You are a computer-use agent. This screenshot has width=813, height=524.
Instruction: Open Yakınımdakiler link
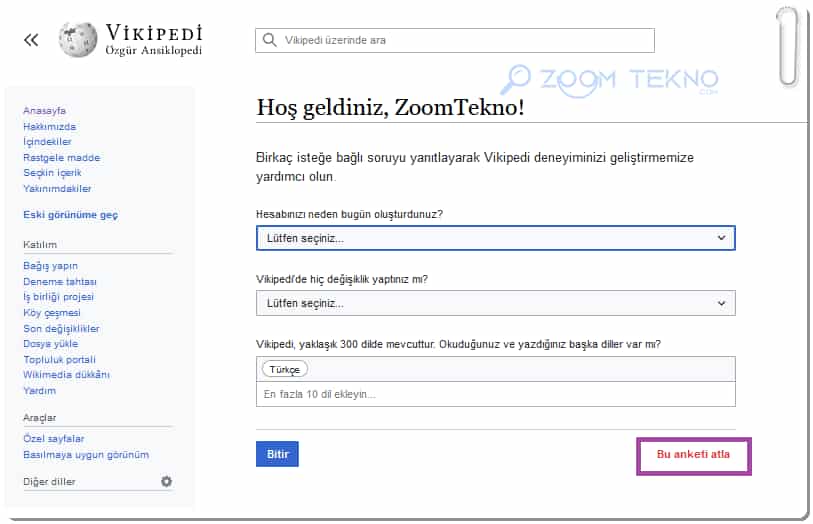57,189
